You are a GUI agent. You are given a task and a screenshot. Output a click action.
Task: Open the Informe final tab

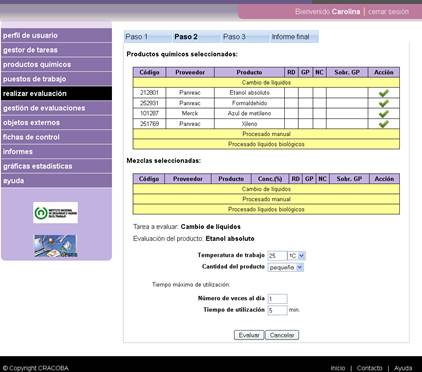click(291, 37)
